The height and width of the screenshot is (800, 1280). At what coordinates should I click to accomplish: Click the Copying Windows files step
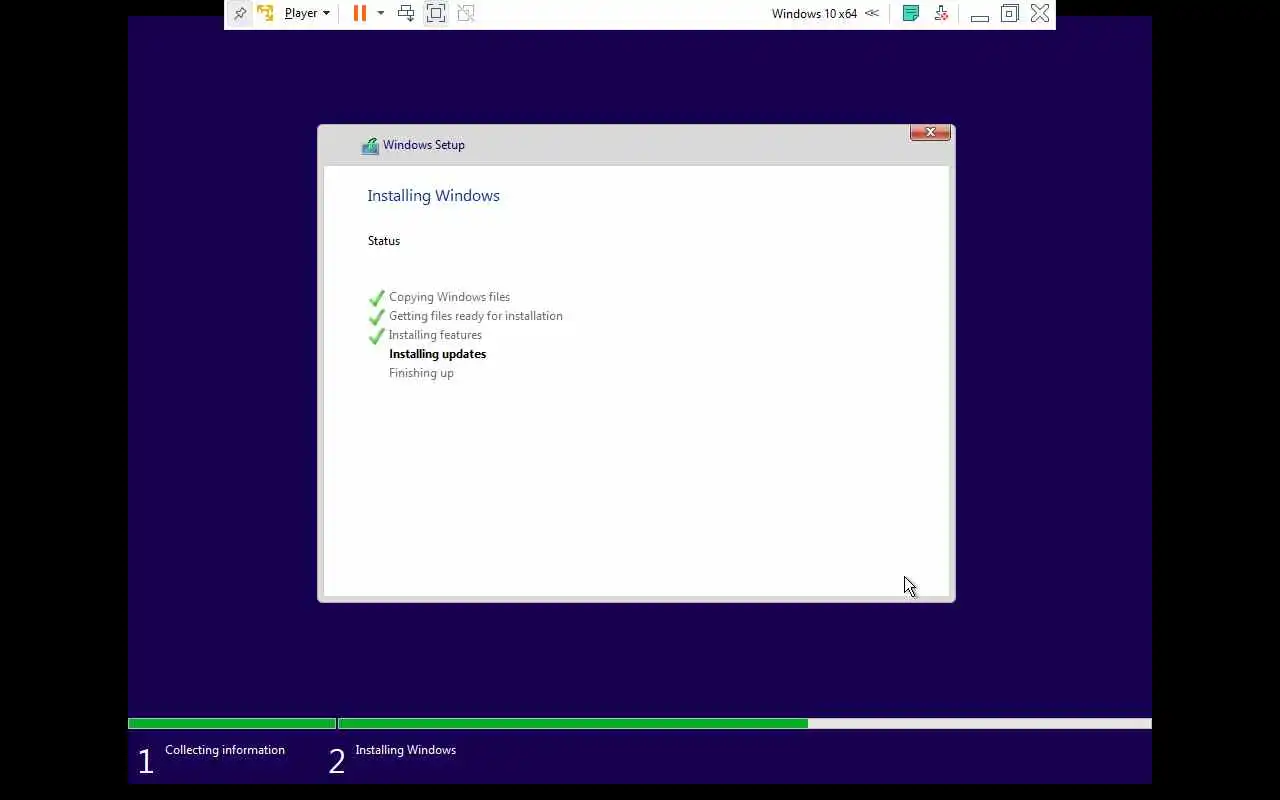(x=449, y=297)
